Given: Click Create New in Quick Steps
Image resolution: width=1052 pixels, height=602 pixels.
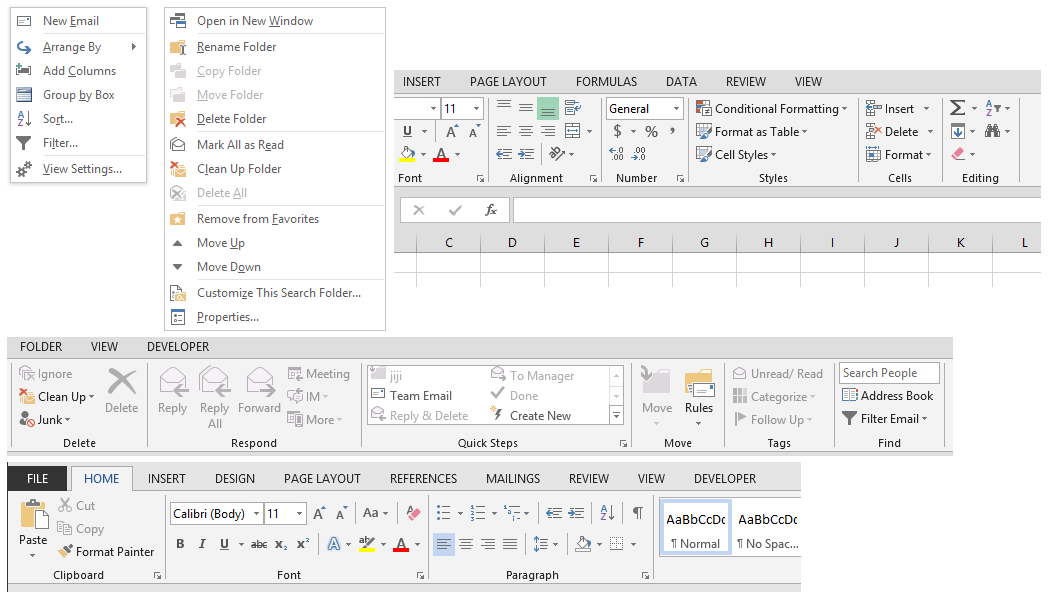Looking at the screenshot, I should [x=540, y=416].
